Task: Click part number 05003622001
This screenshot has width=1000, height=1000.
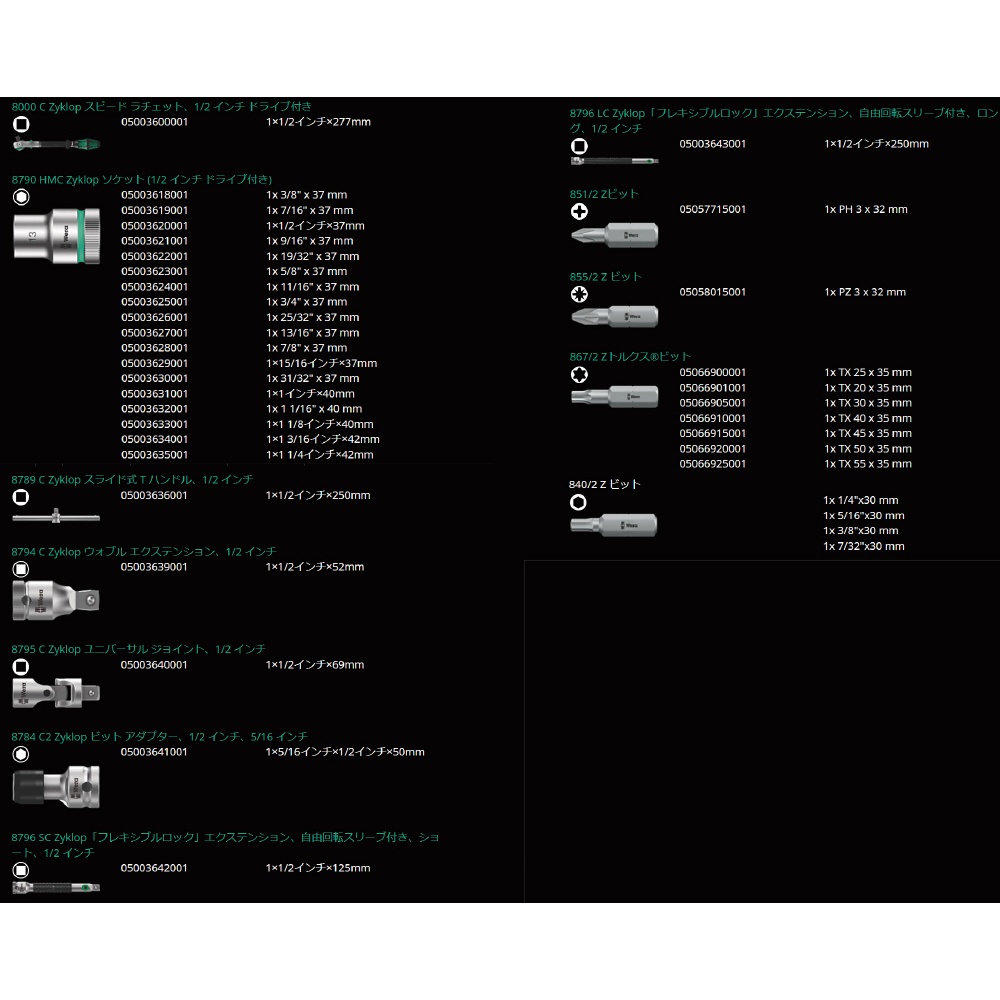Action: click(155, 256)
